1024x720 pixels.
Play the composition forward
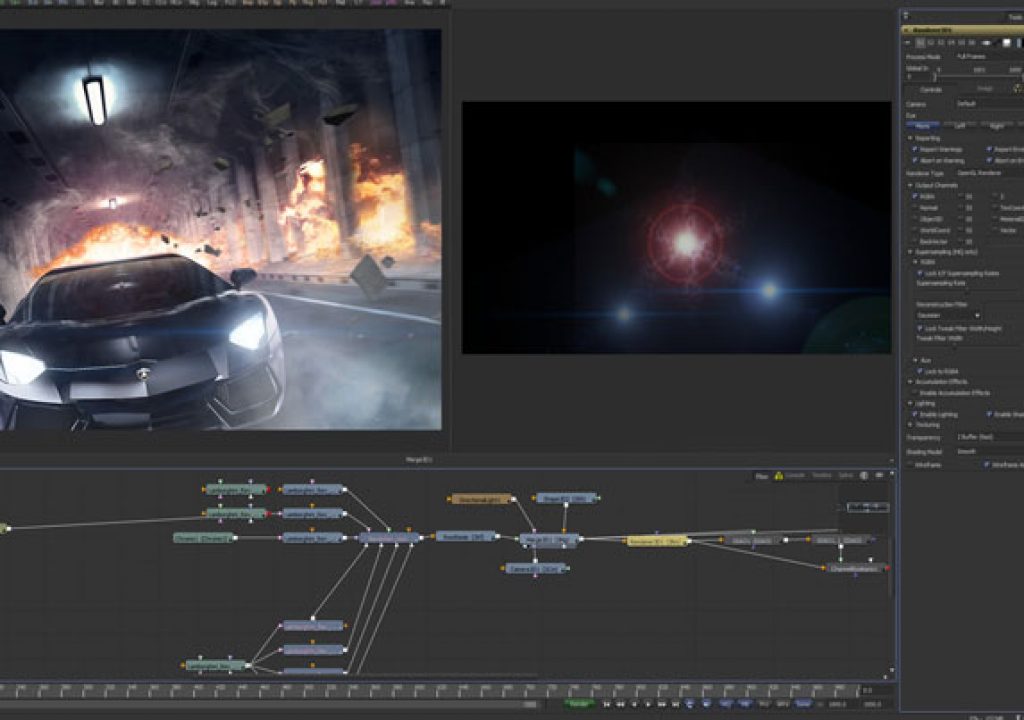[648, 704]
